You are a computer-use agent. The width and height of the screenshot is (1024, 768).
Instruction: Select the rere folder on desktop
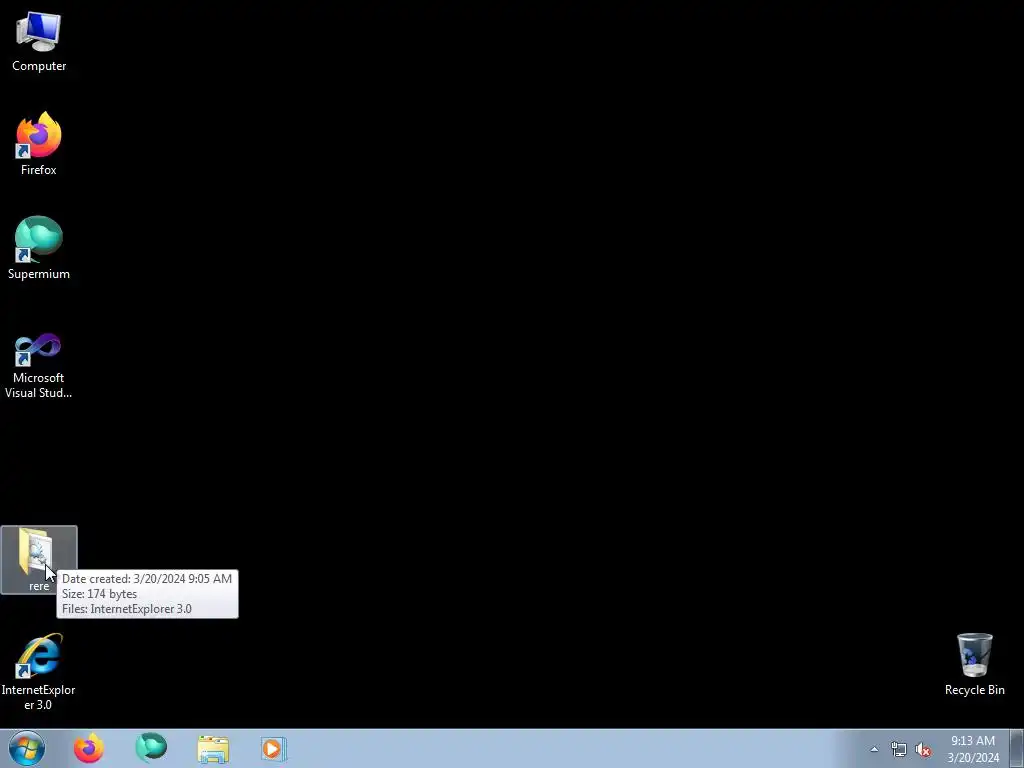point(39,560)
